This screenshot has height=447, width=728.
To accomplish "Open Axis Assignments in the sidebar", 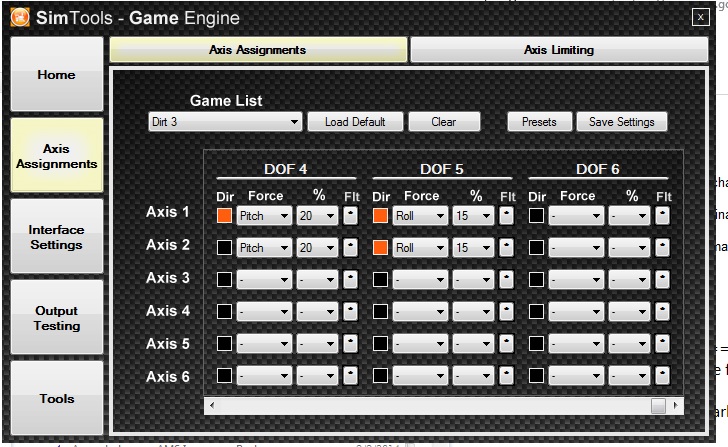I will [x=57, y=155].
